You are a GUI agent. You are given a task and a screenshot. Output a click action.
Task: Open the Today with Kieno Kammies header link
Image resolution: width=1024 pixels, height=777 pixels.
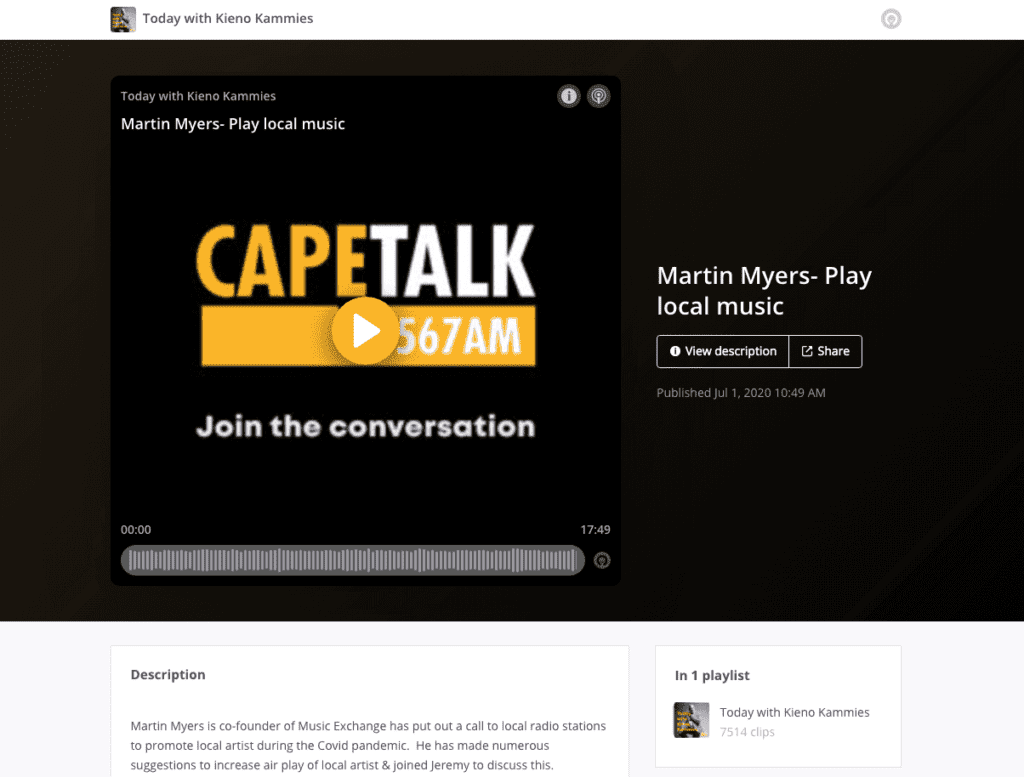[228, 18]
